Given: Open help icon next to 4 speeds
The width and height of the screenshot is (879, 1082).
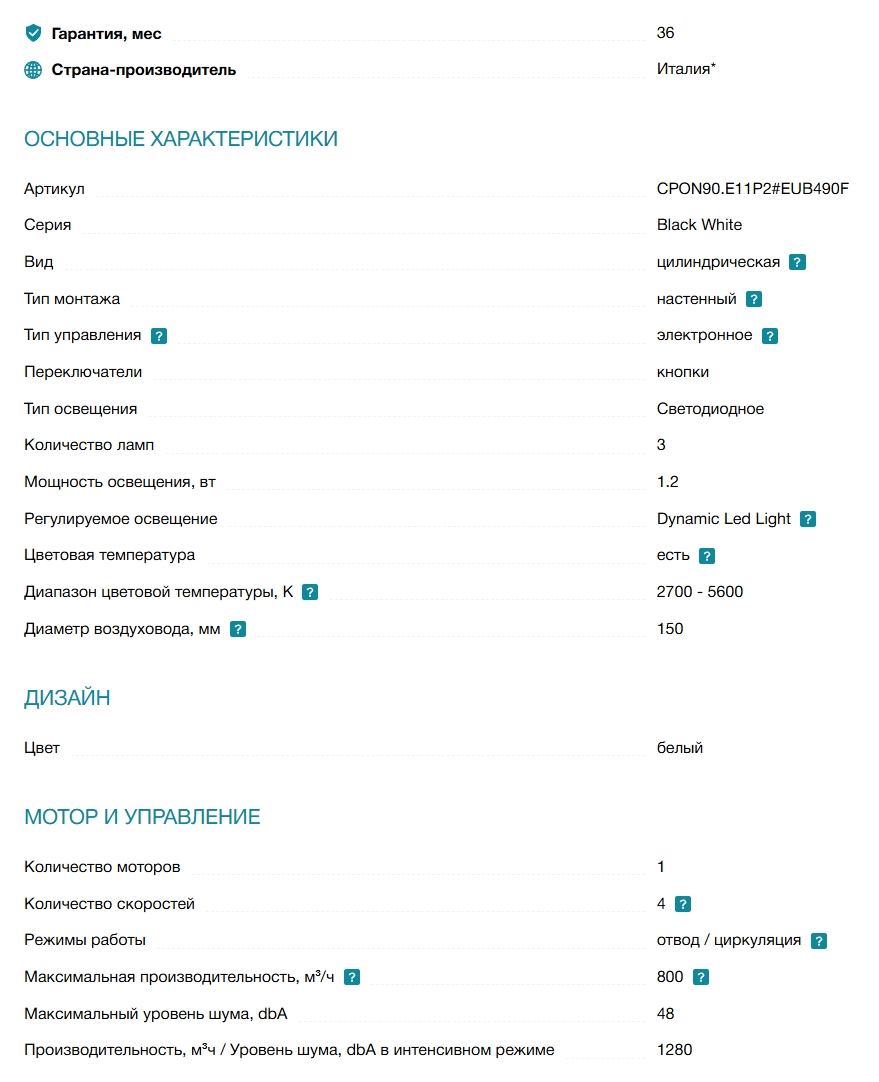Looking at the screenshot, I should point(682,904).
